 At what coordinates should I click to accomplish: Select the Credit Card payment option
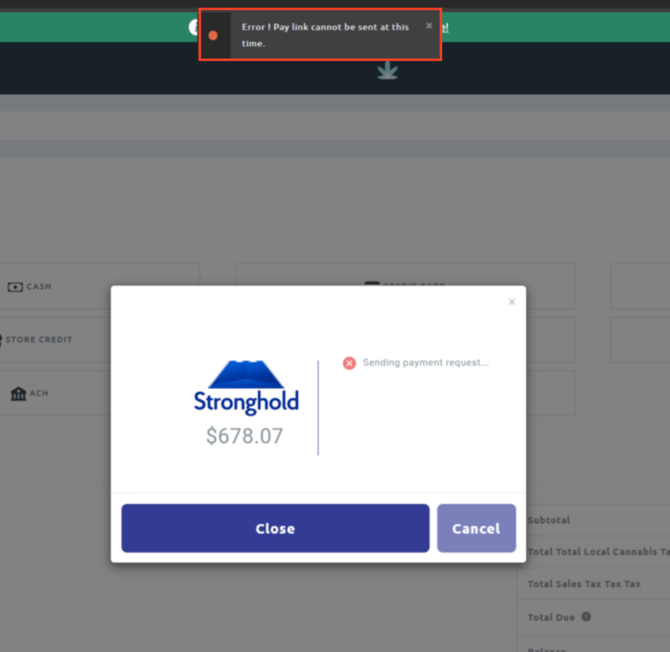pos(405,285)
